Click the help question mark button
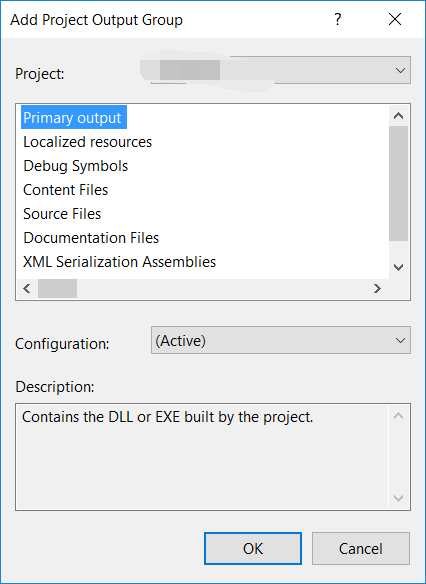 pyautogui.click(x=337, y=19)
